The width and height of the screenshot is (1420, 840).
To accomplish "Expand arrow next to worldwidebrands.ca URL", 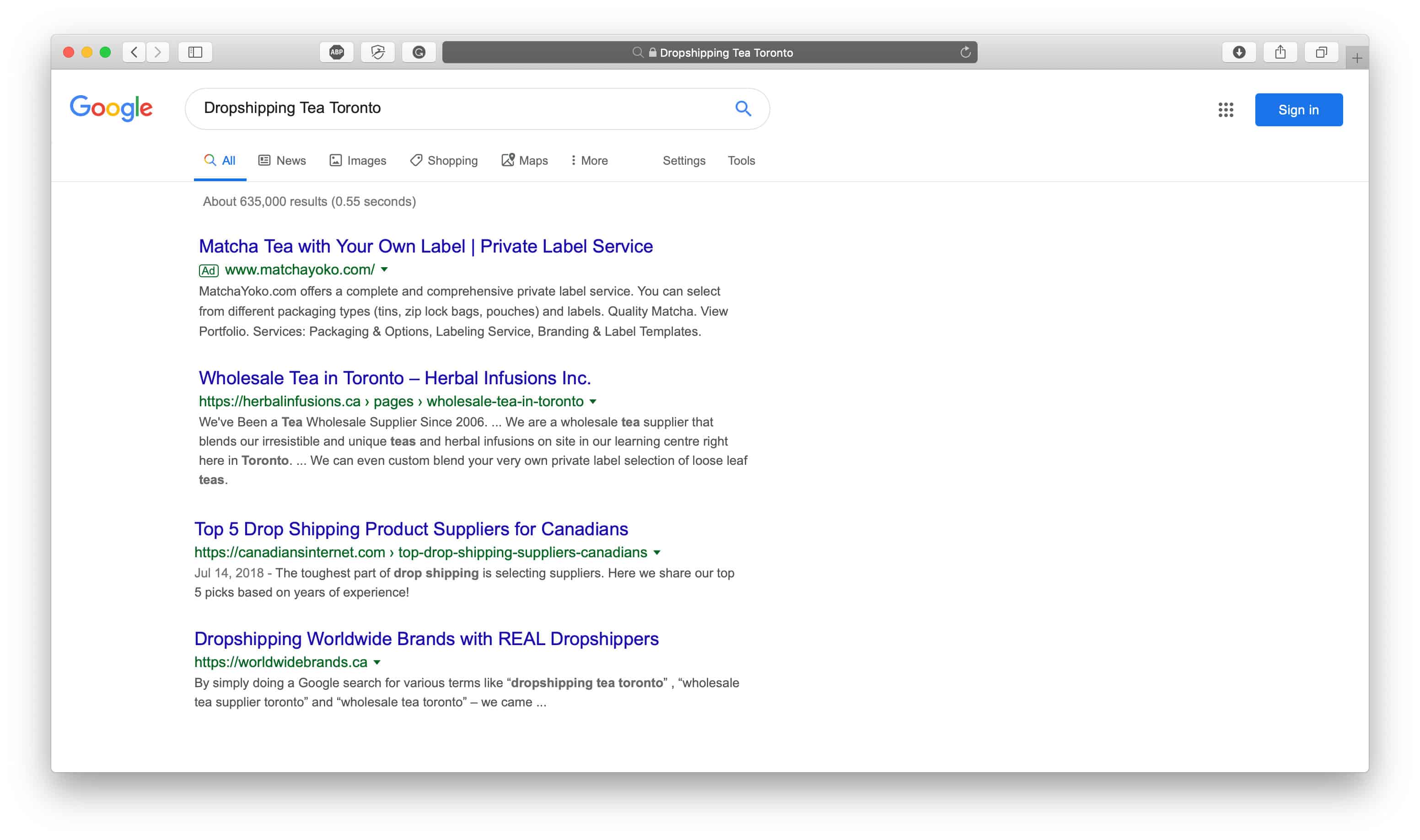I will tap(377, 663).
